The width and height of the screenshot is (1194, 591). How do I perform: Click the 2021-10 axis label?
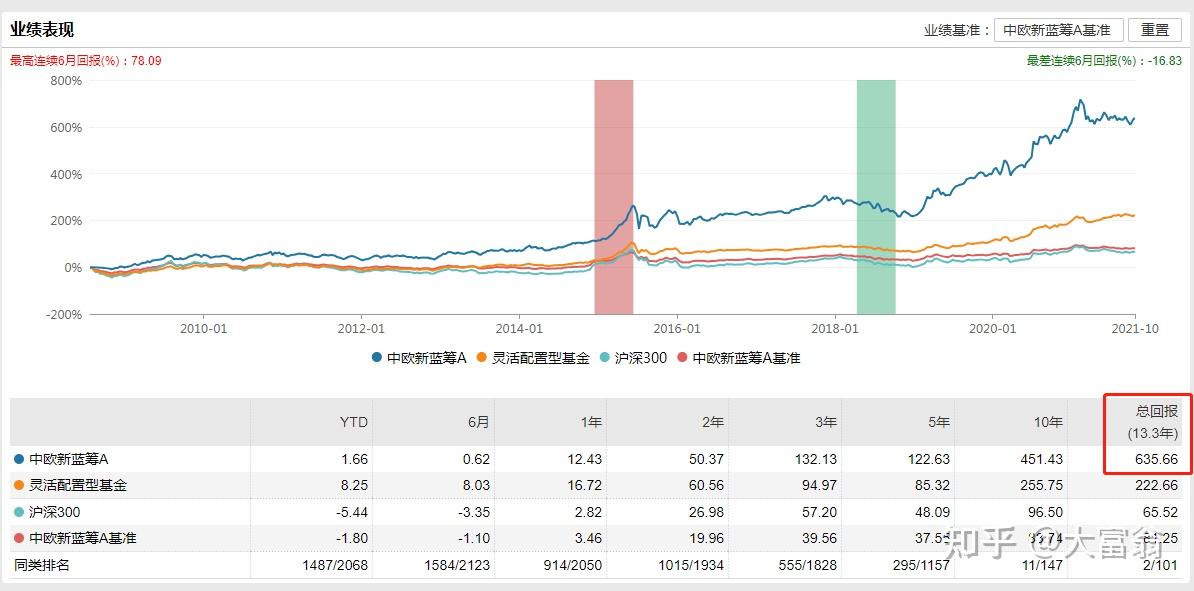pos(1135,328)
